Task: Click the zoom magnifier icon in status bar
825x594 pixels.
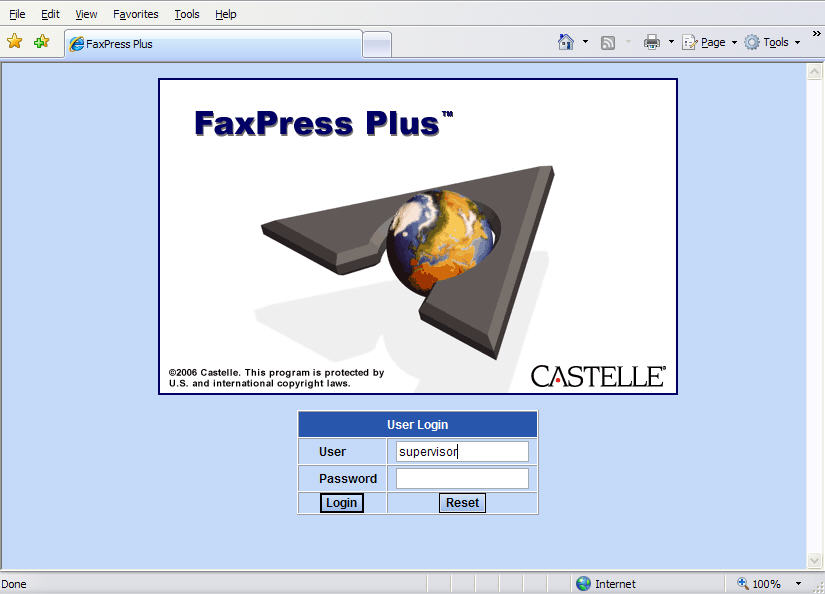Action: pyautogui.click(x=743, y=584)
